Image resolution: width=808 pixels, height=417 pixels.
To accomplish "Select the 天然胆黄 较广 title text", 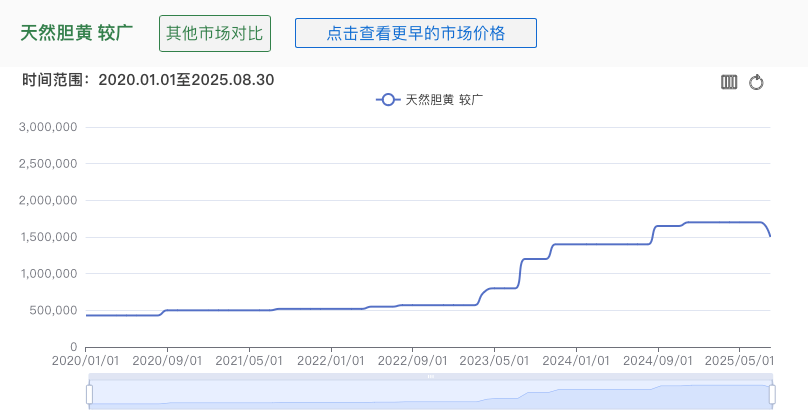I will pyautogui.click(x=77, y=33).
